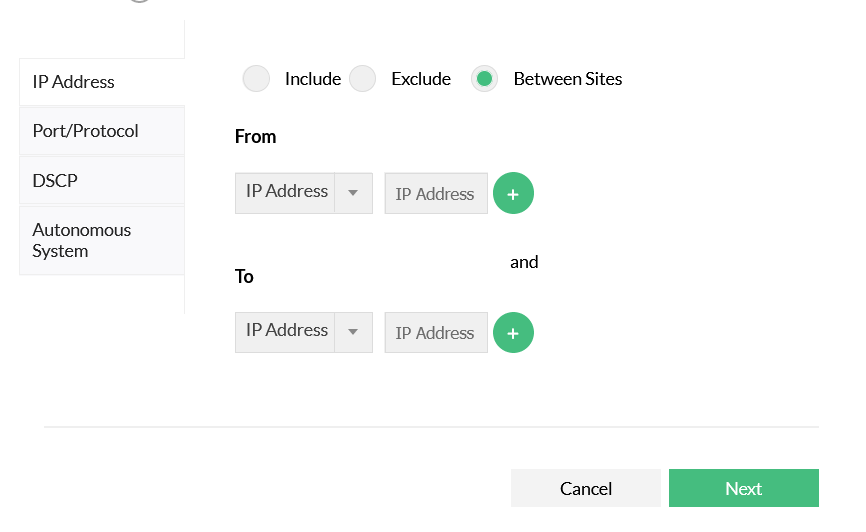866x532 pixels.
Task: Click the From dropdown arrow icon
Action: [353, 193]
